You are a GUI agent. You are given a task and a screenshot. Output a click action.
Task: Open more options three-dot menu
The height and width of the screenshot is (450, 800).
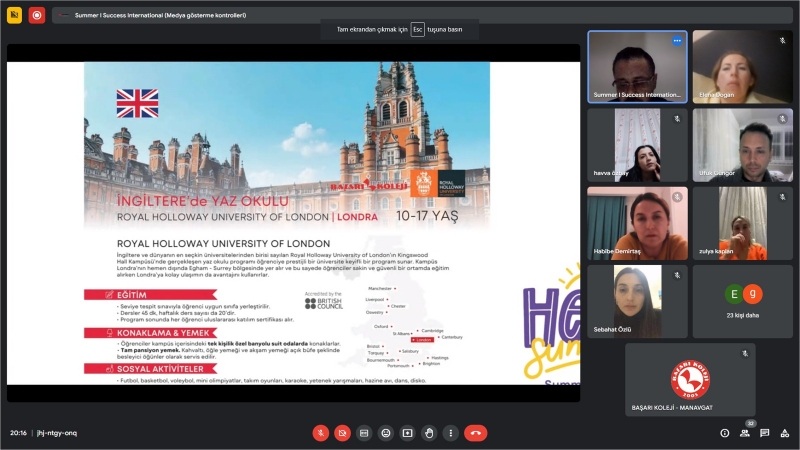pyautogui.click(x=451, y=433)
